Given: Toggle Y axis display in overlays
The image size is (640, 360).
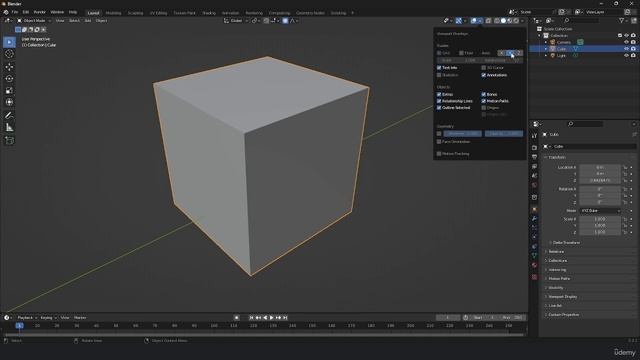Looking at the screenshot, I should [x=510, y=53].
